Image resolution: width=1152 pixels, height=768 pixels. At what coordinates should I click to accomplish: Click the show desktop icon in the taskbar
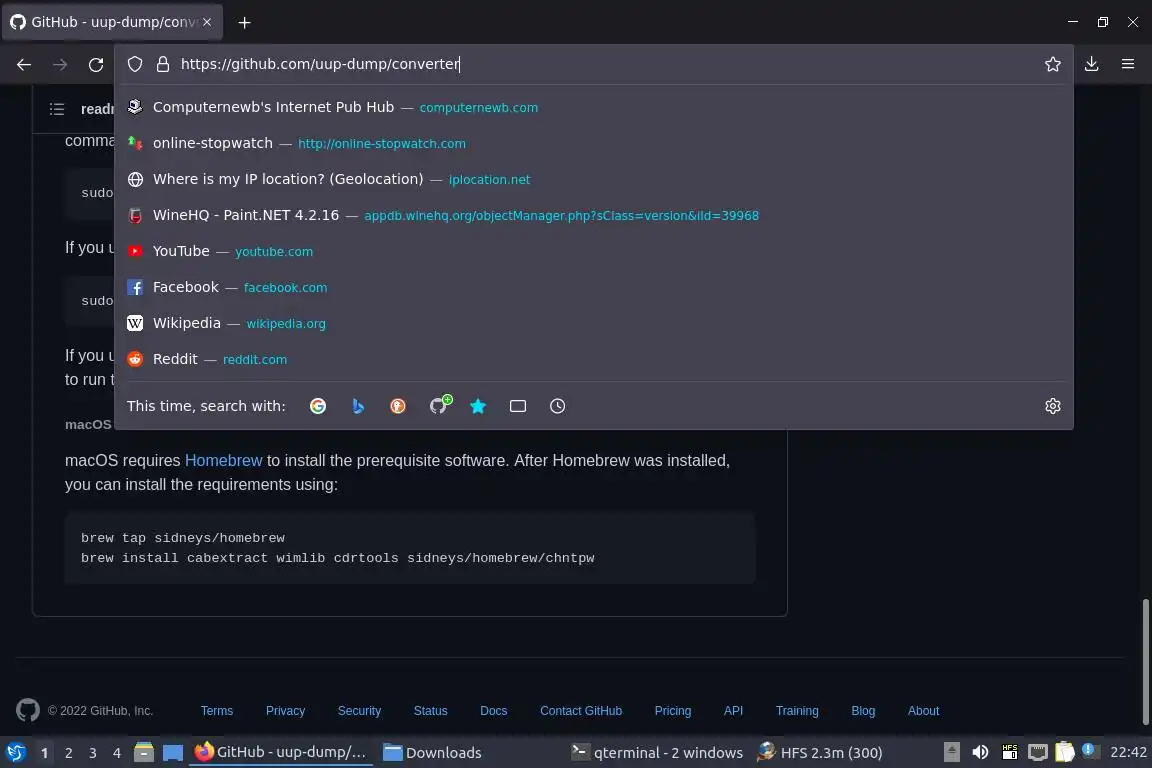(173, 752)
